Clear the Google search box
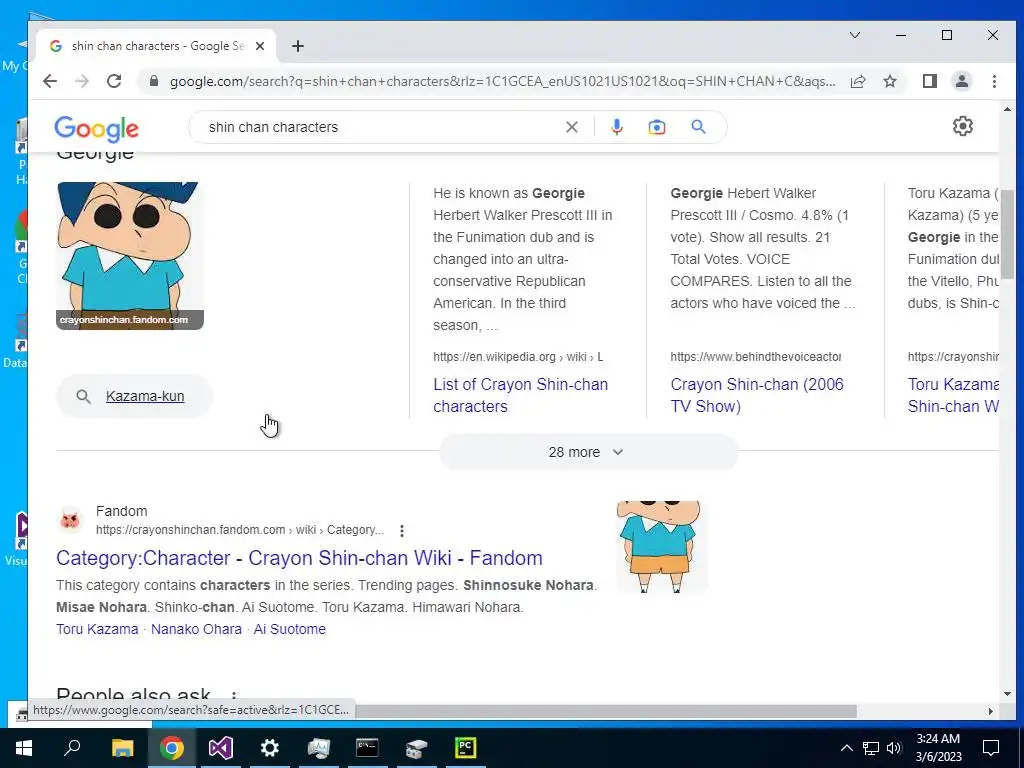This screenshot has height=768, width=1024. [x=571, y=127]
